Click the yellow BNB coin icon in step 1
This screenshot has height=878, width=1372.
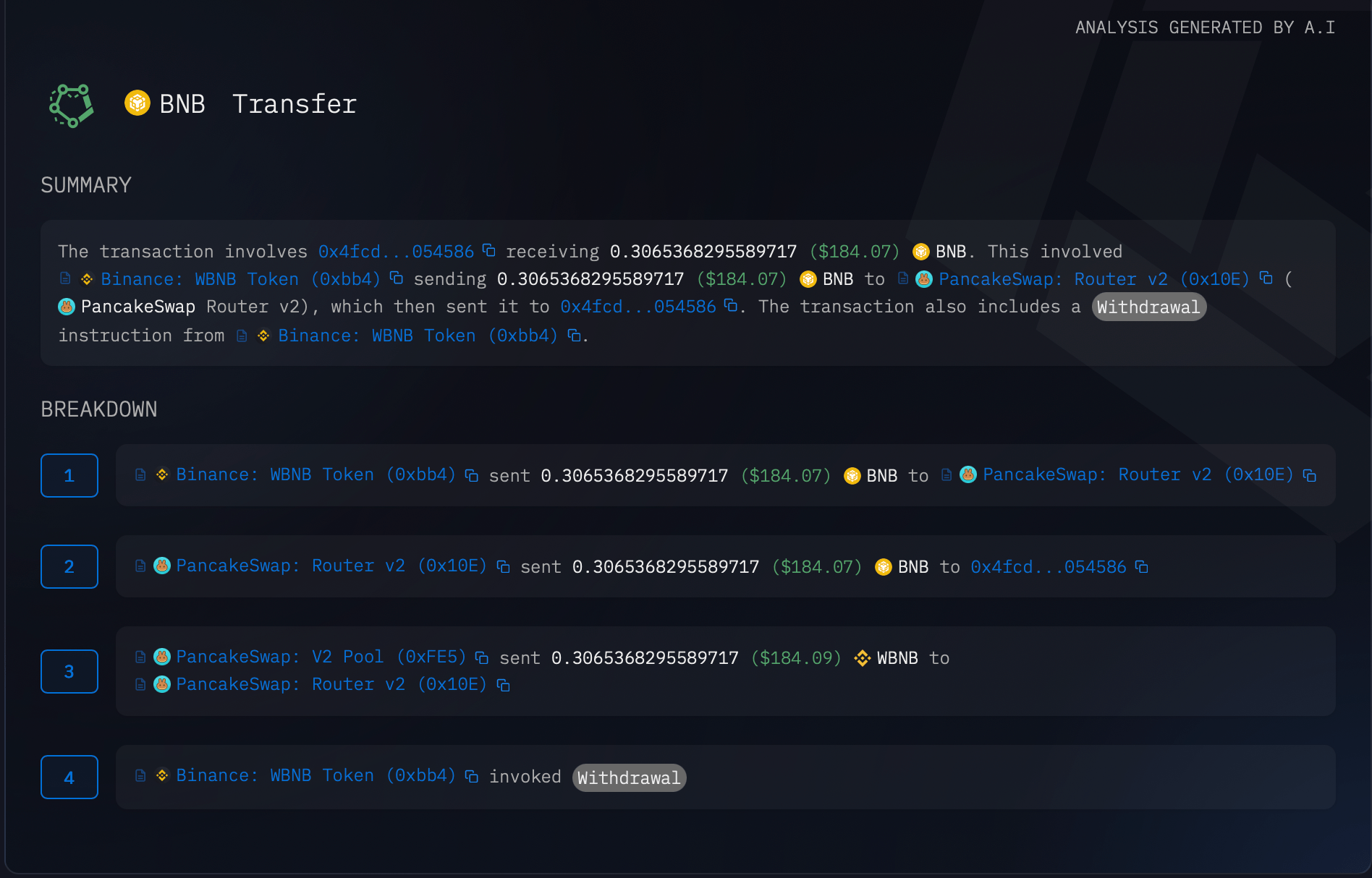[x=851, y=474]
